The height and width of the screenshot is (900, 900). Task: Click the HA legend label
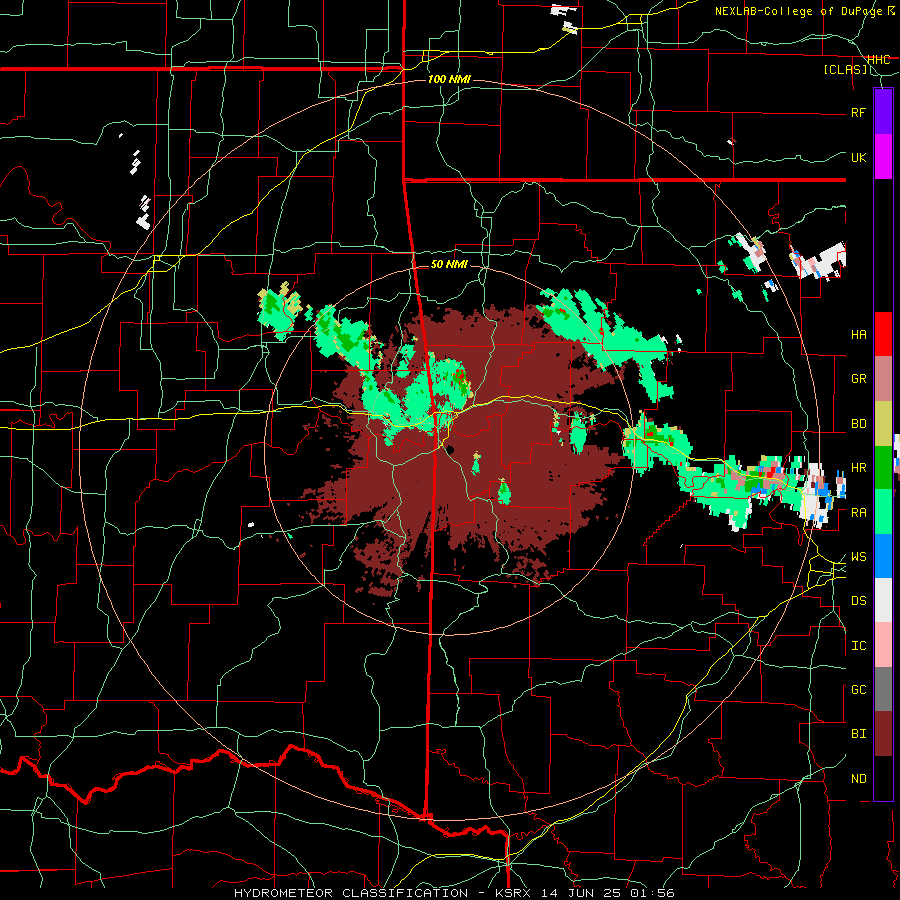pyautogui.click(x=858, y=334)
